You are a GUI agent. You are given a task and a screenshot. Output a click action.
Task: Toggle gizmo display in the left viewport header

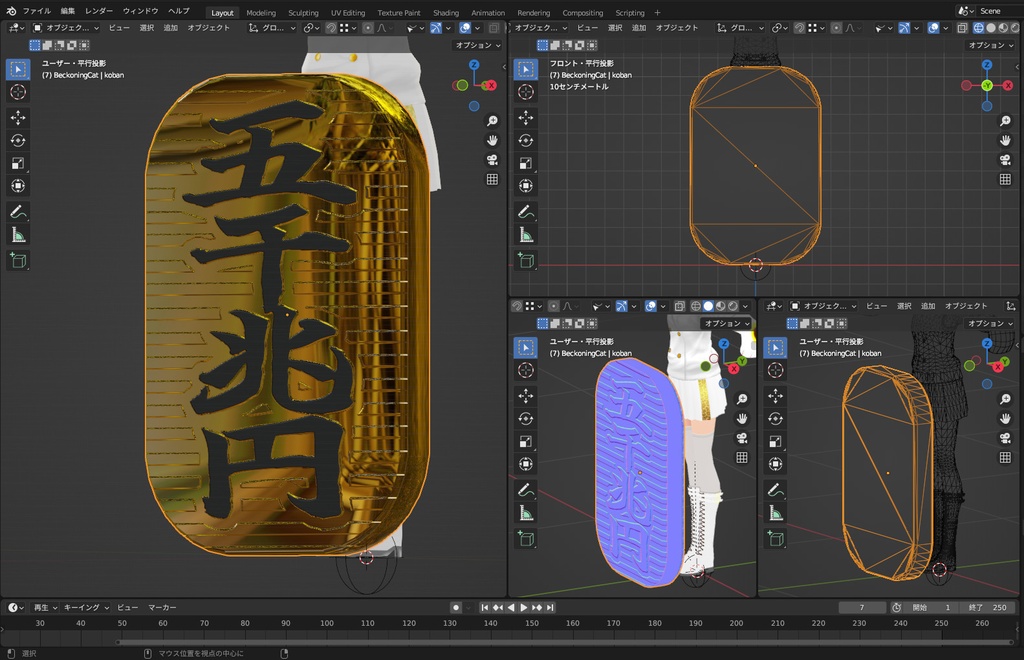[x=436, y=28]
